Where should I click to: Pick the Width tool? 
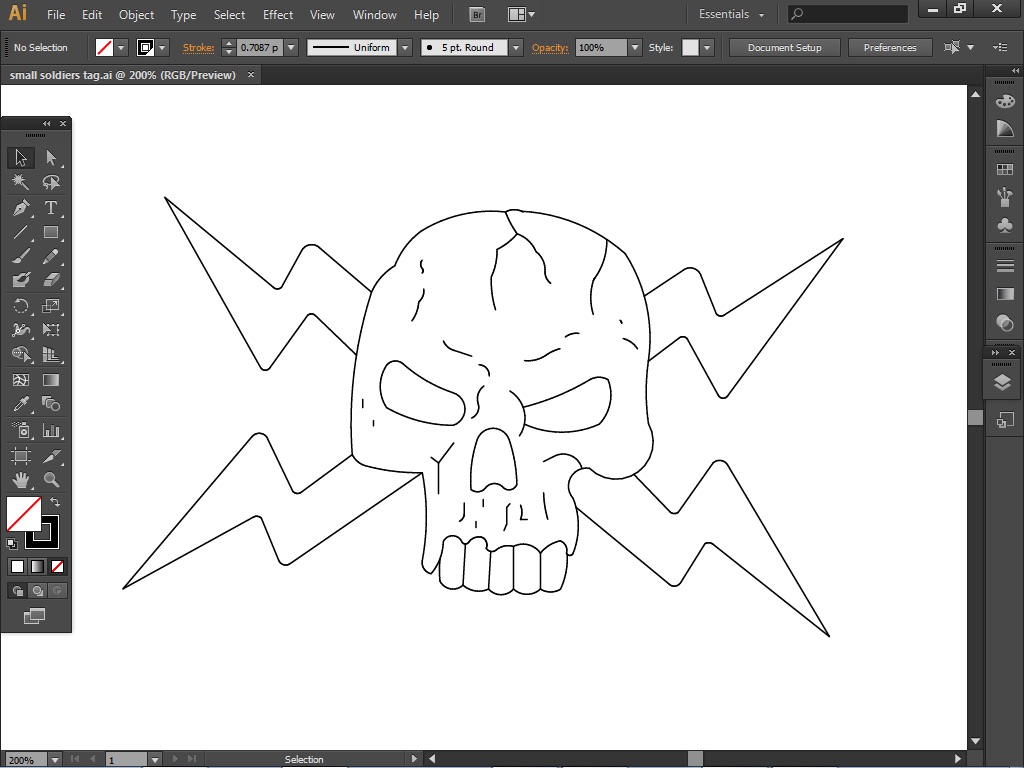coord(20,330)
